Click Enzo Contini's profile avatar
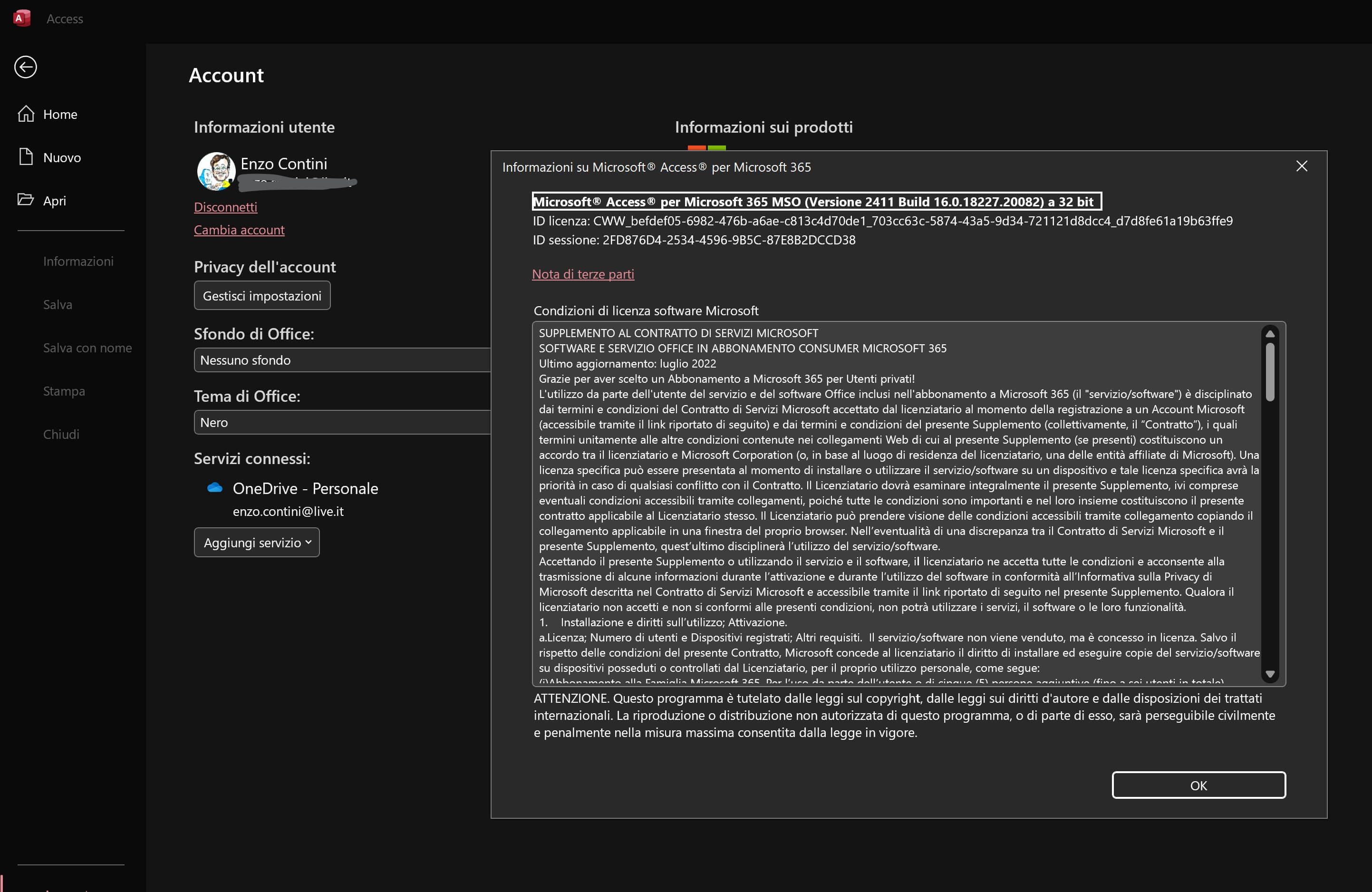The width and height of the screenshot is (1372, 892). point(216,171)
